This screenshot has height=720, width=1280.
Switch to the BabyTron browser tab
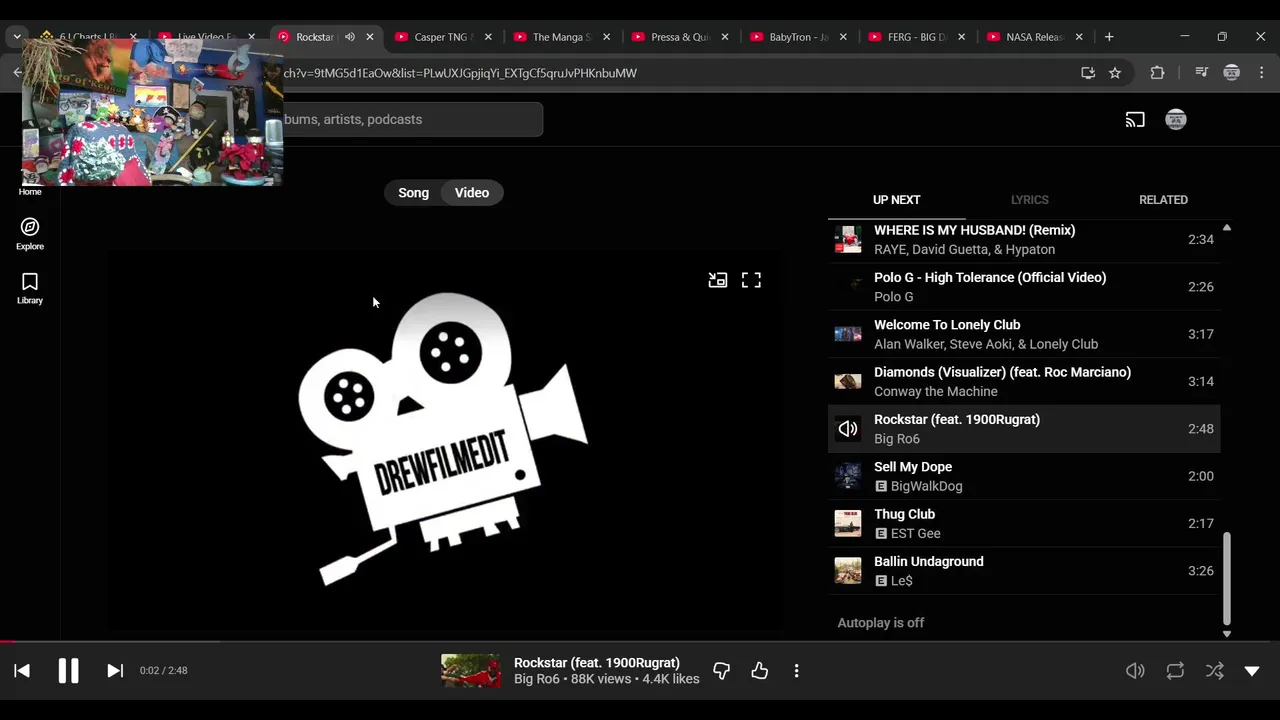[x=798, y=37]
